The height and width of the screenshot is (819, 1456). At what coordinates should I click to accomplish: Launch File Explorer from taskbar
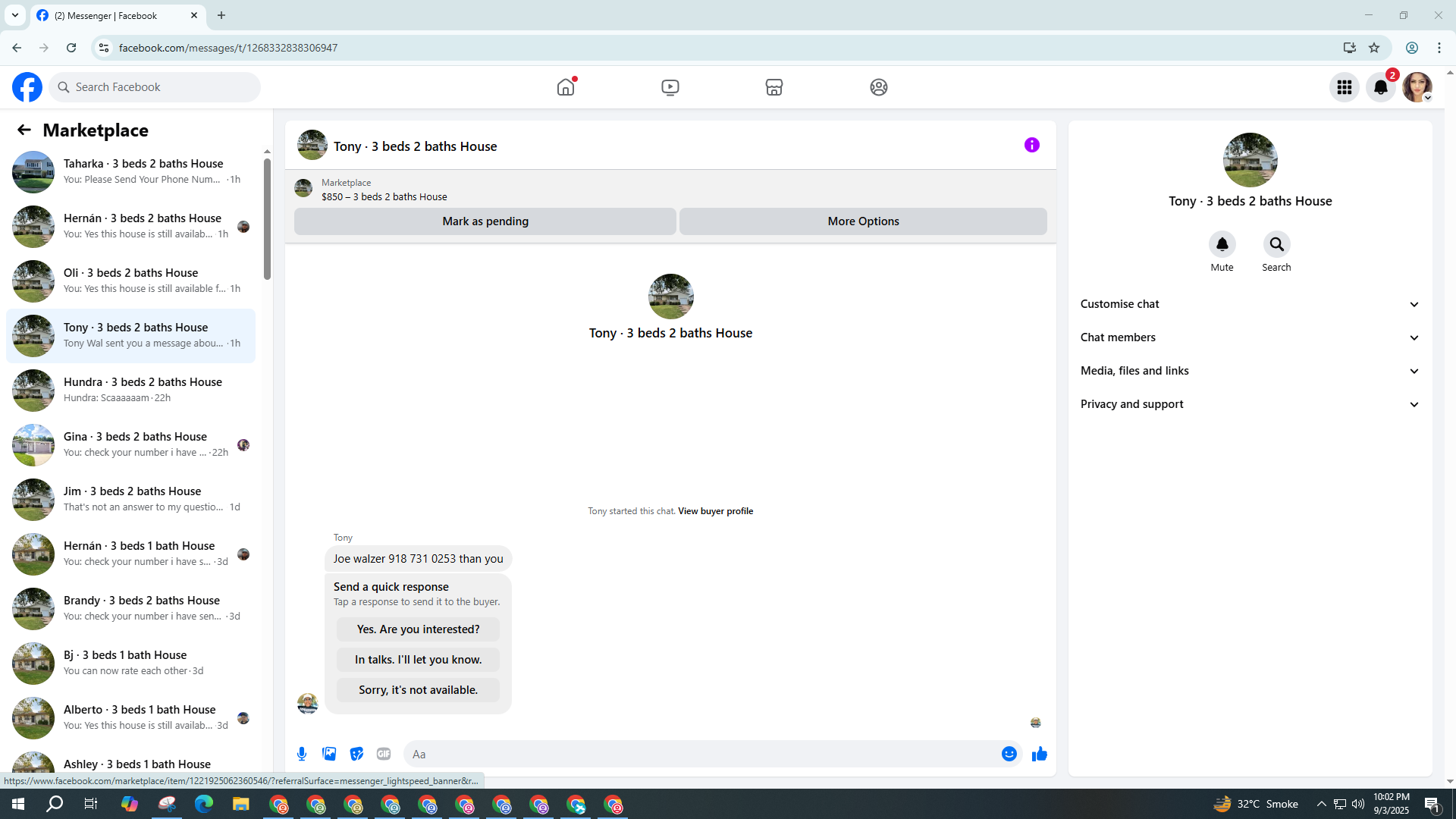point(240,804)
